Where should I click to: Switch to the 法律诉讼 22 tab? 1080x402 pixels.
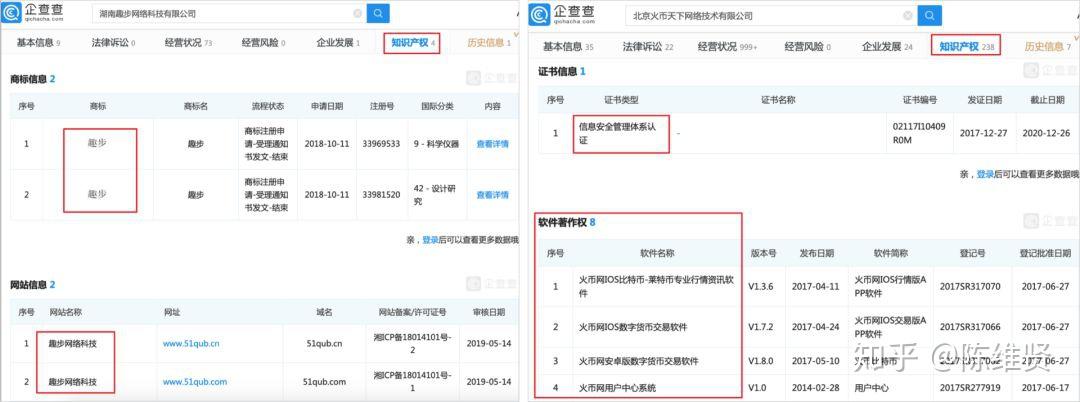[x=648, y=47]
